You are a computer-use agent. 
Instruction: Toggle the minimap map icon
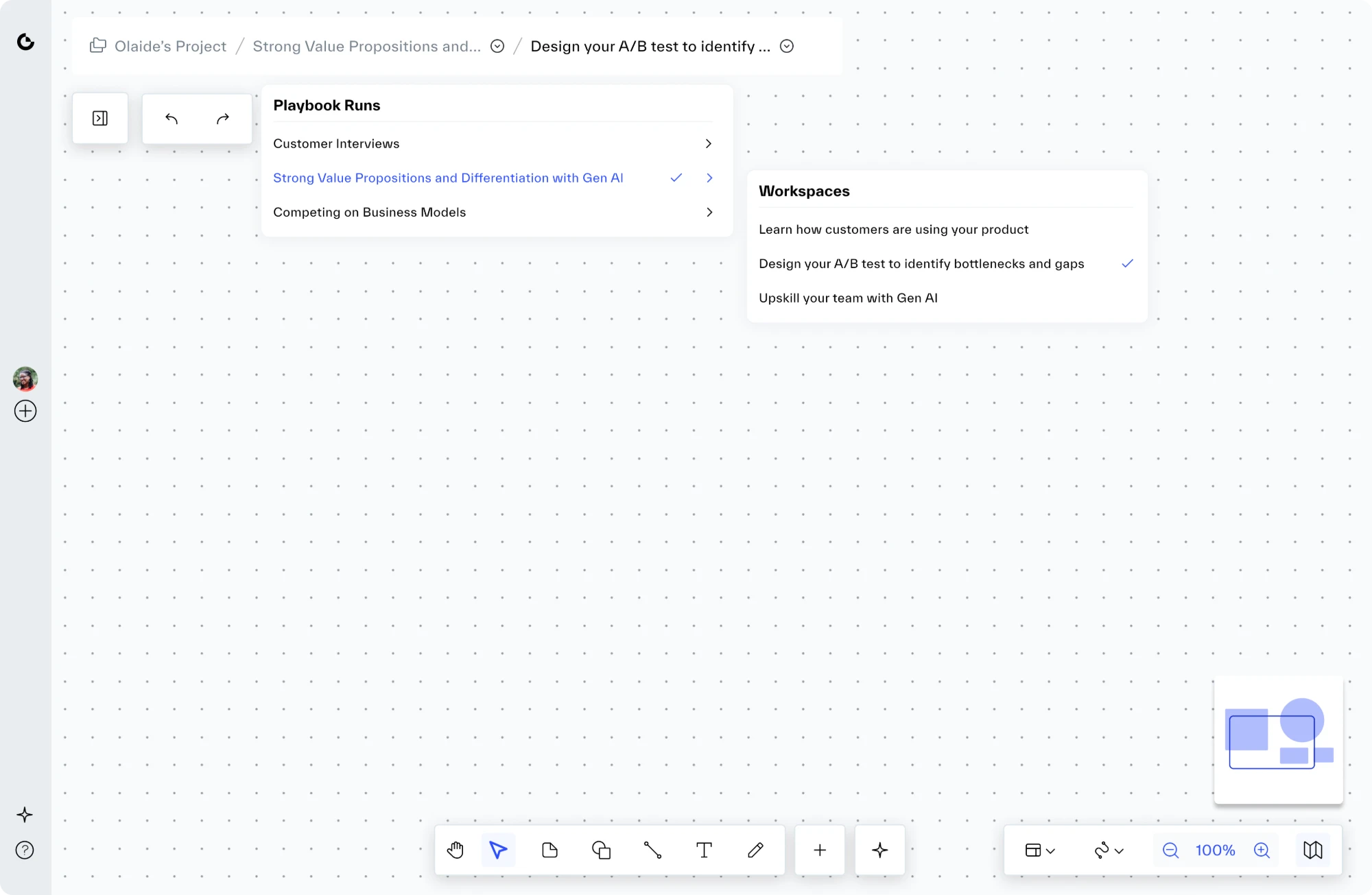click(x=1313, y=850)
